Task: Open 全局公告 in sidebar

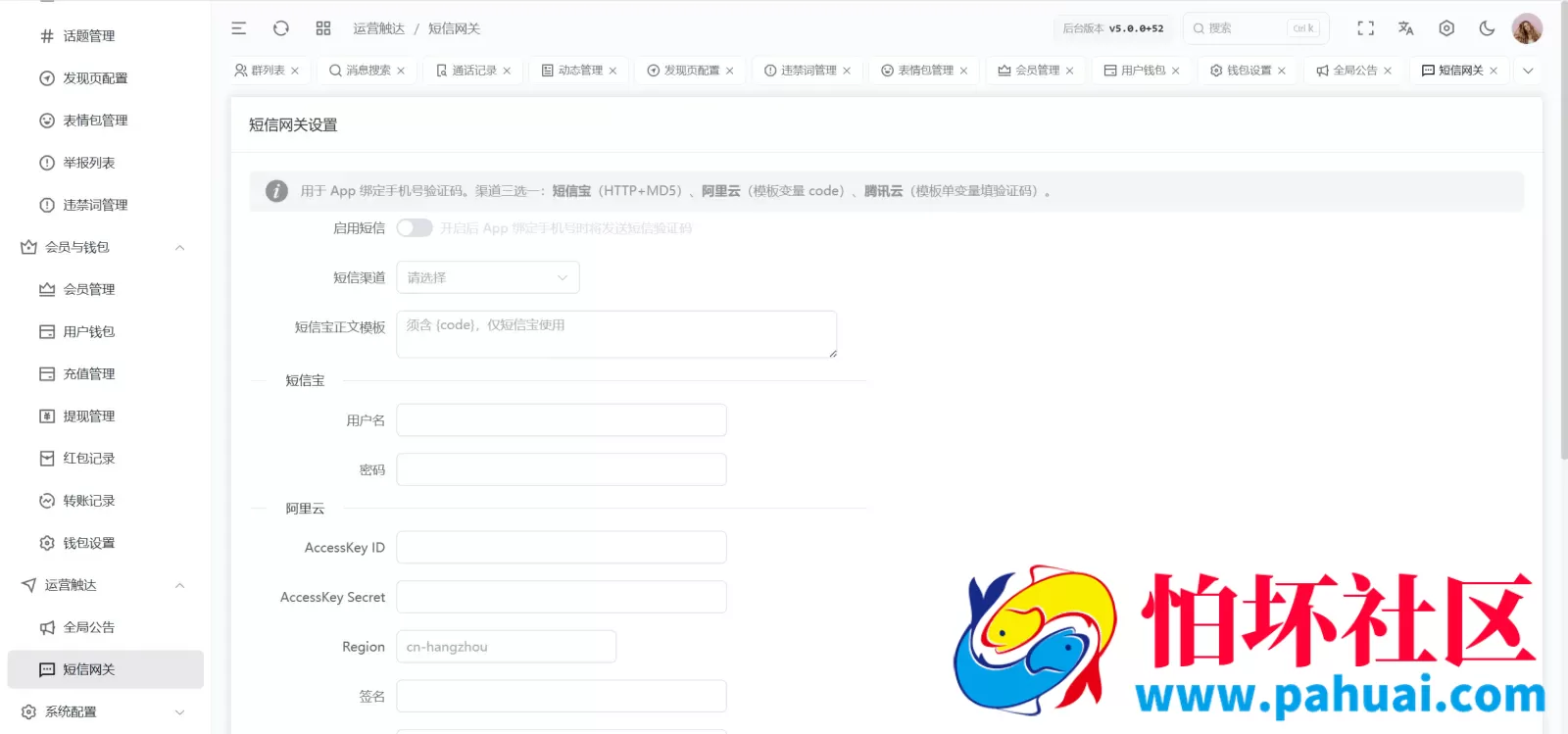Action: tap(106, 627)
